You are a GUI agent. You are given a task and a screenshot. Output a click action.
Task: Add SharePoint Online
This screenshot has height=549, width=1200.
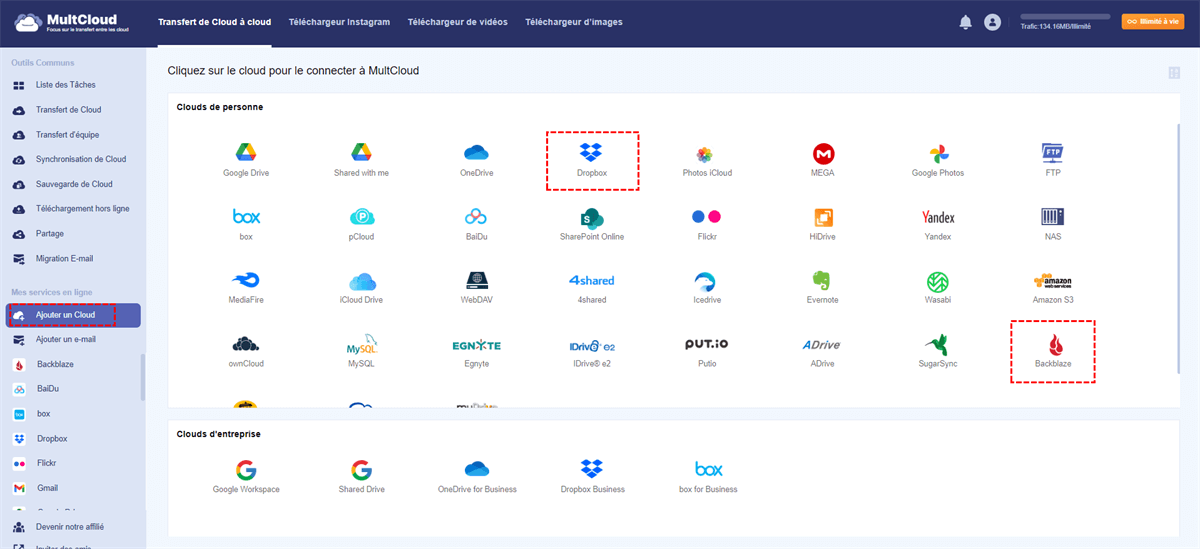click(592, 217)
